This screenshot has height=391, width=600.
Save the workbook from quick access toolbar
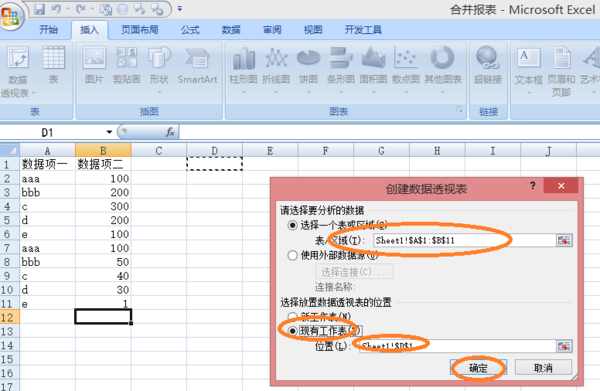click(x=39, y=9)
